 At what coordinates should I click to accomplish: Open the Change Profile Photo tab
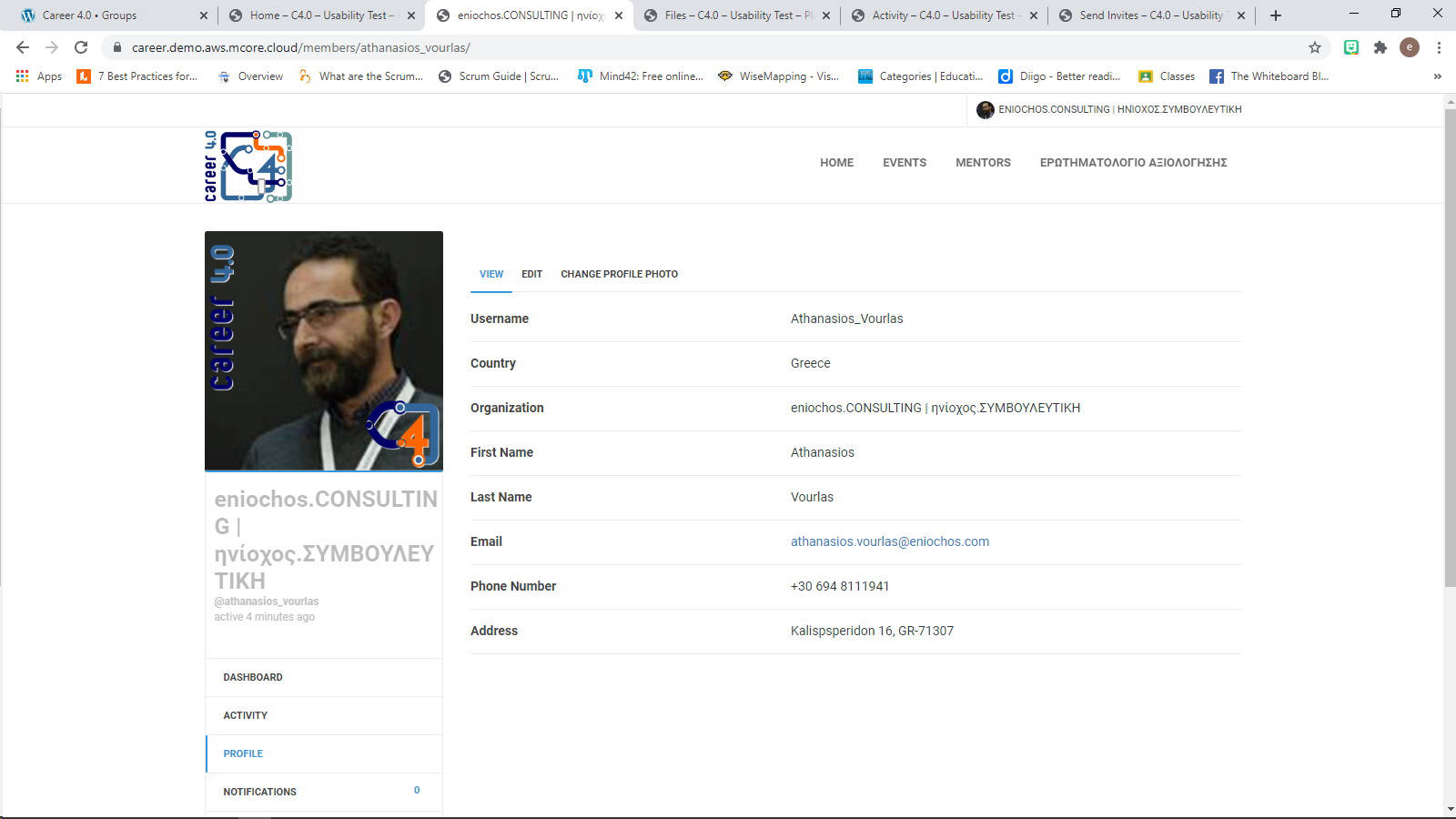coord(619,274)
